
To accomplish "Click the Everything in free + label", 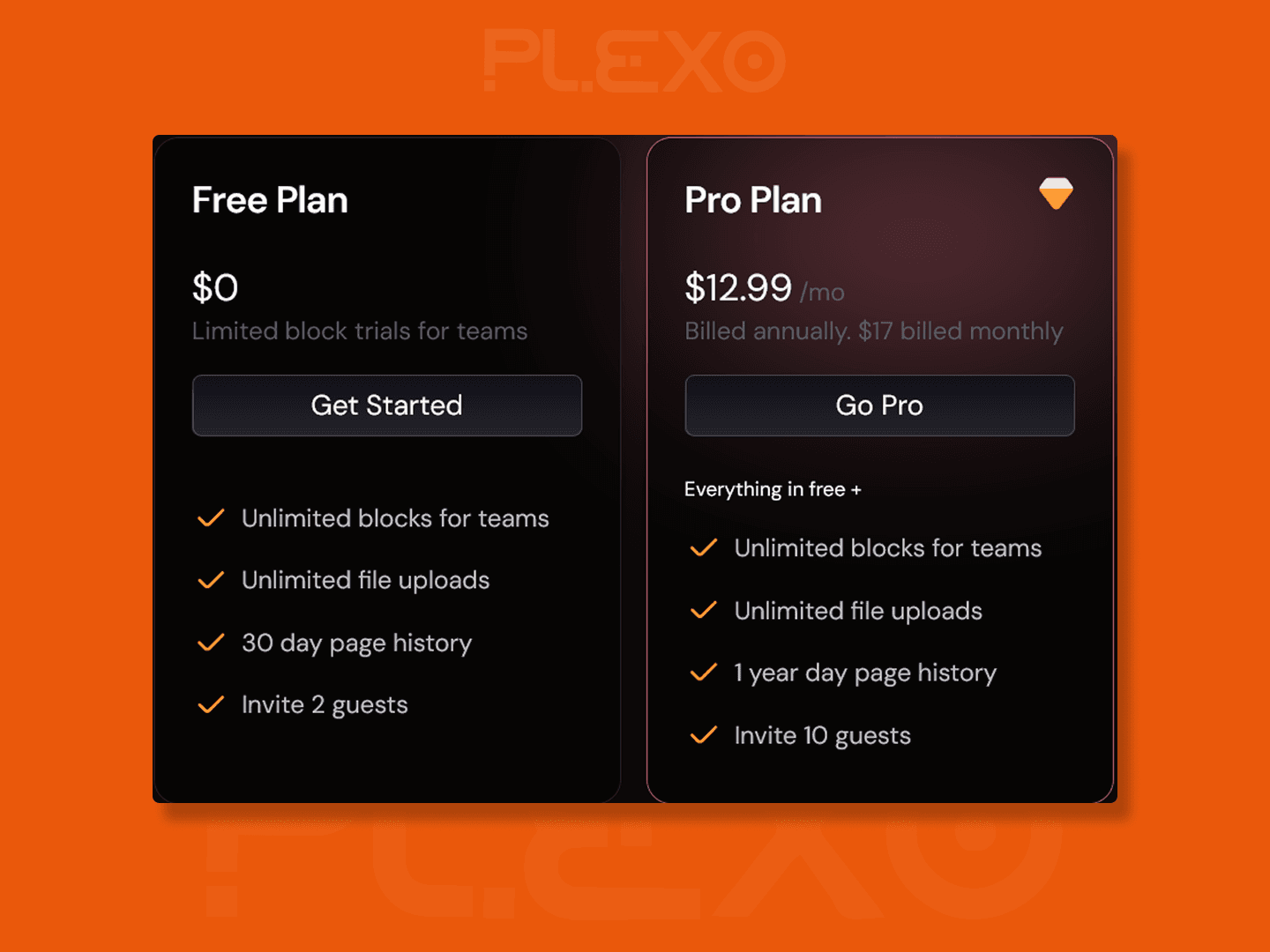I will 773,489.
